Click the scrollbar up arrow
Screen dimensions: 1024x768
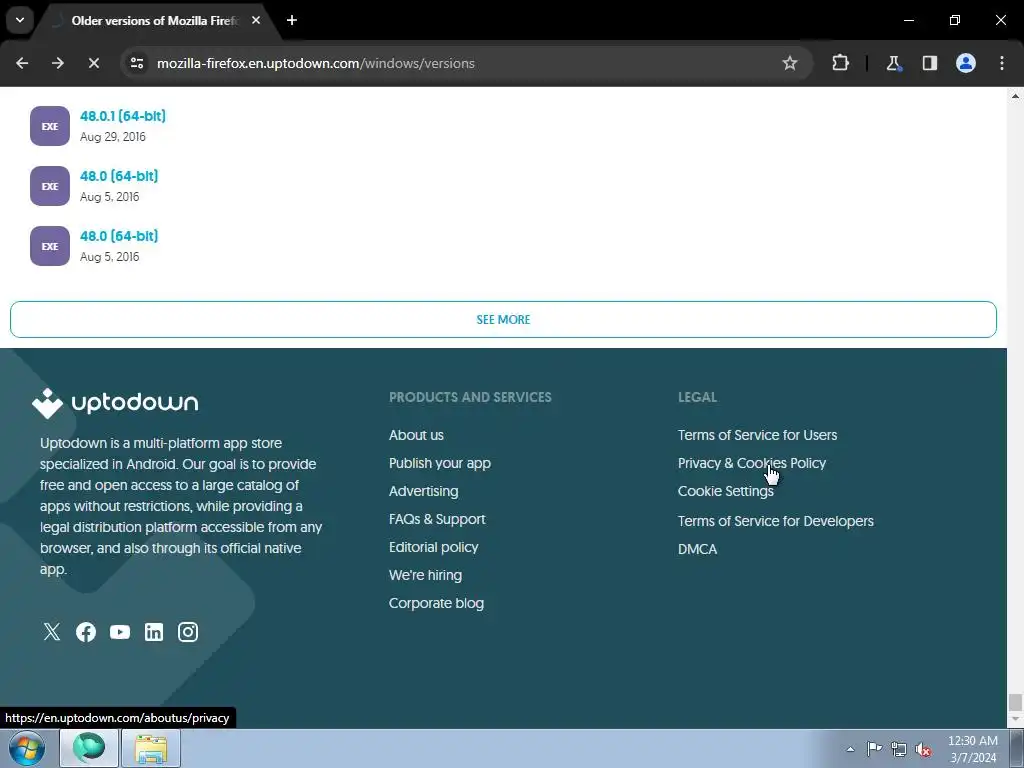point(1015,96)
